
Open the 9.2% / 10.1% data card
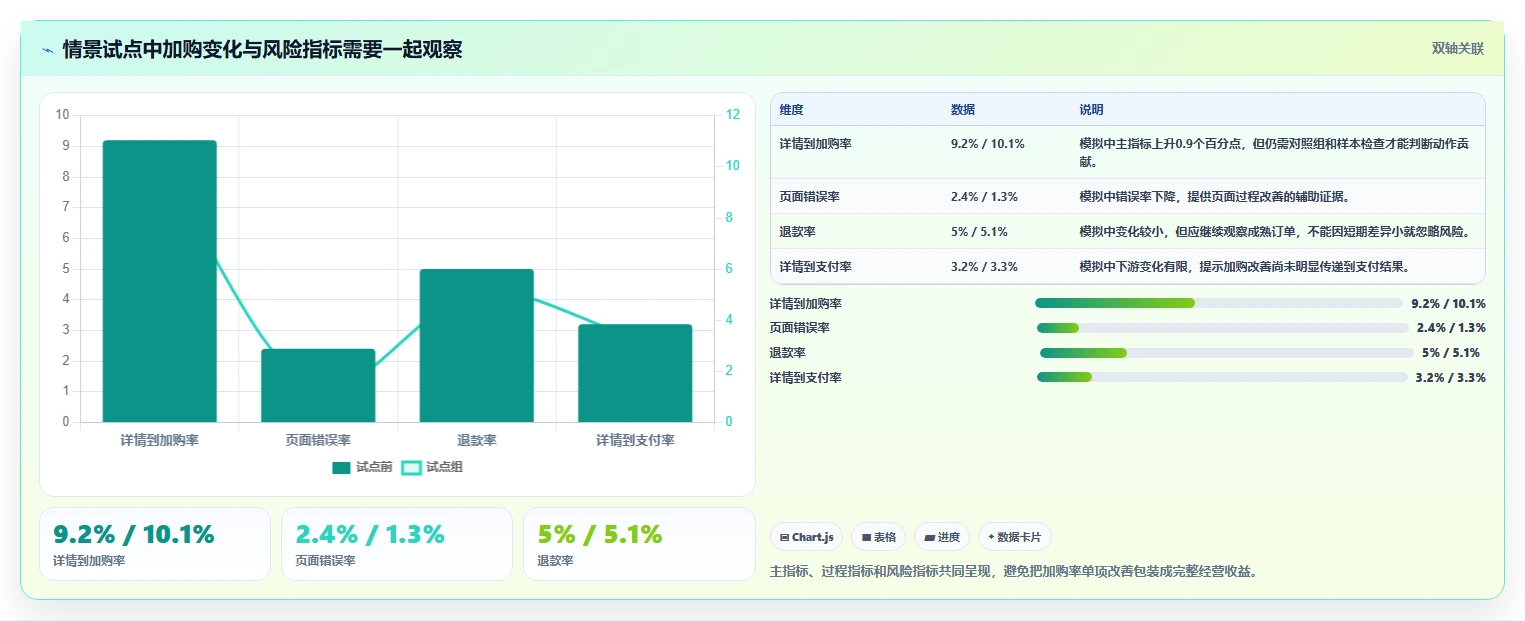tap(155, 544)
